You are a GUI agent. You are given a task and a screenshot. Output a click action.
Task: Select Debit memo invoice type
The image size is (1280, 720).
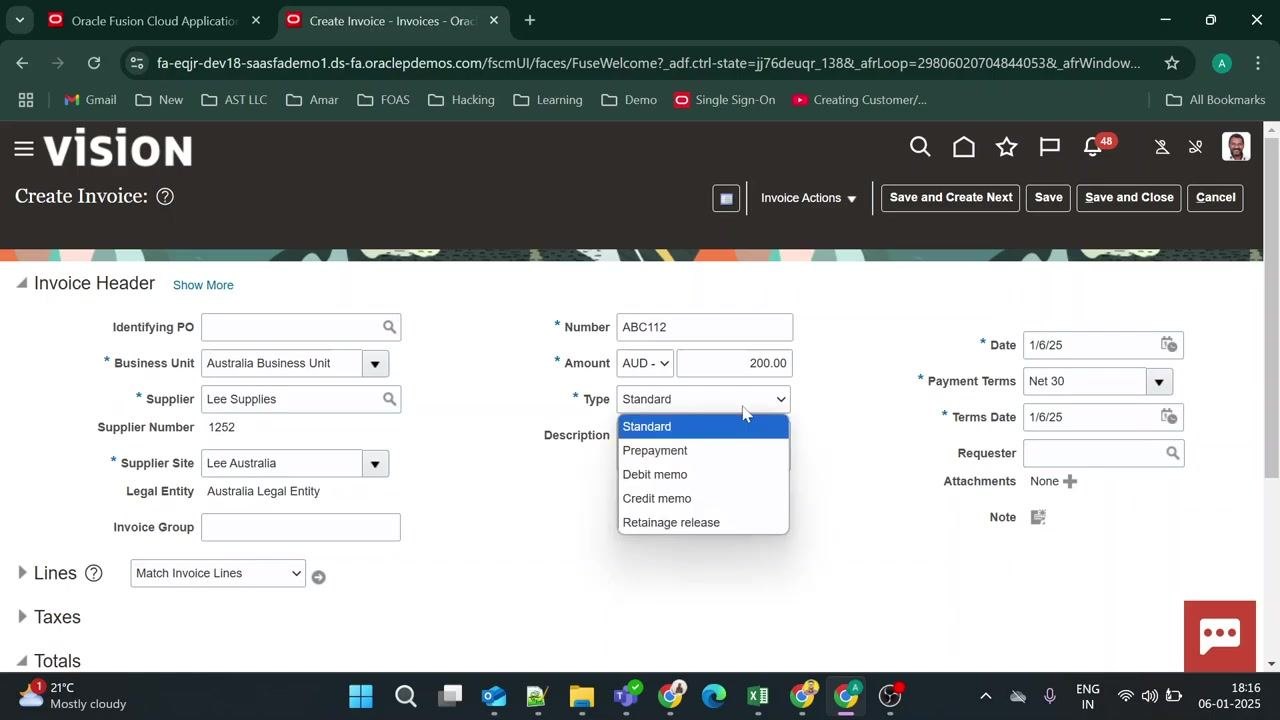tap(703, 474)
